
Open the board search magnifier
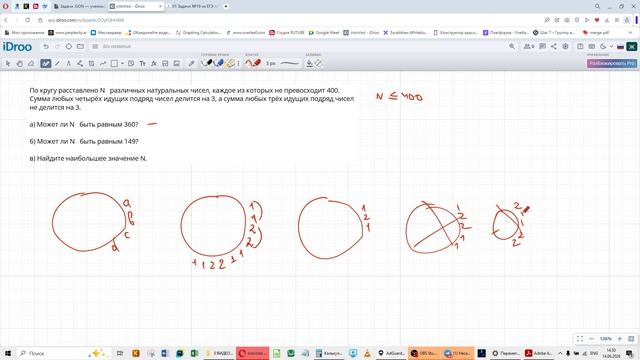coord(512,47)
